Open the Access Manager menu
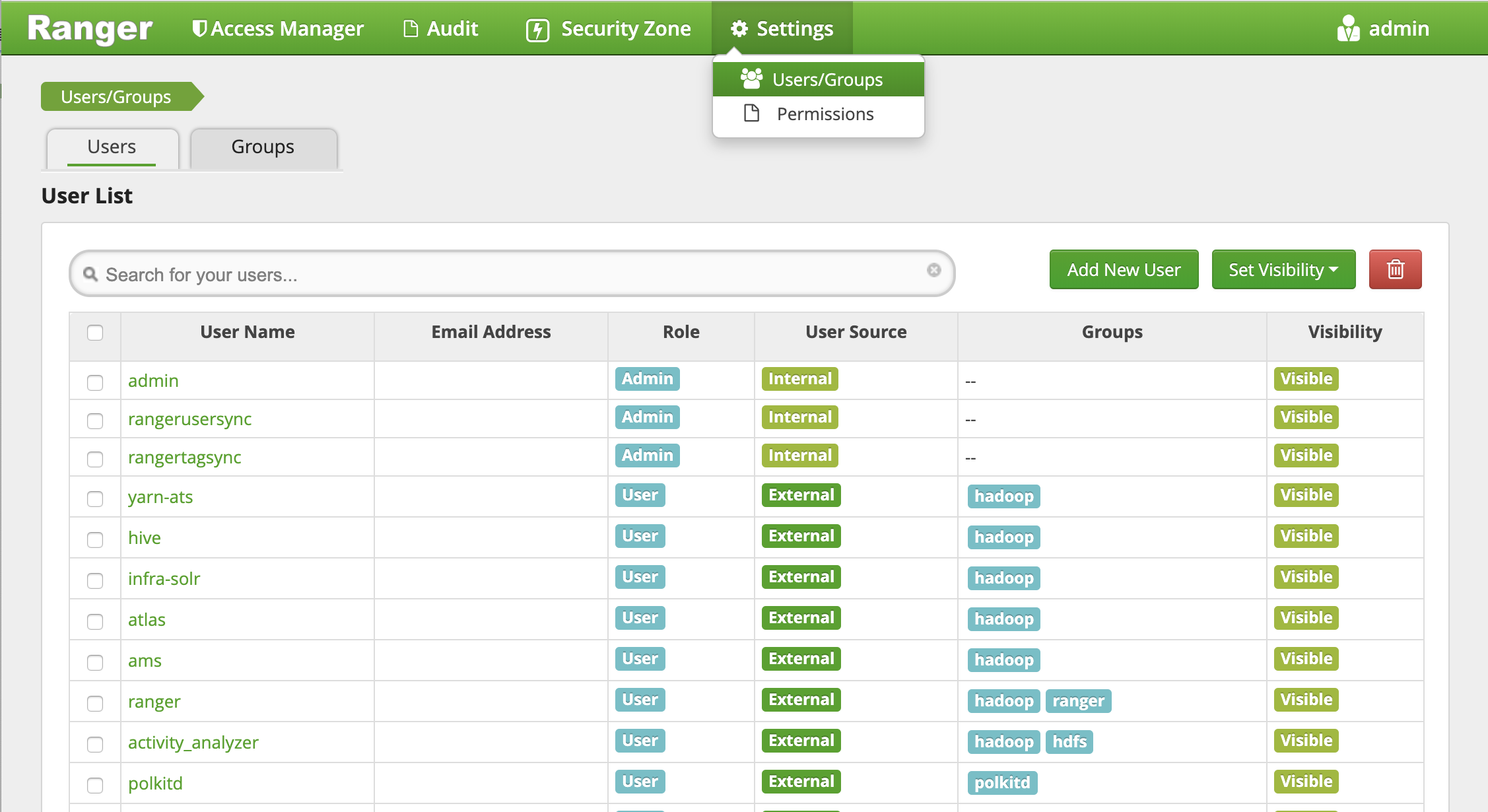Screen dimensions: 1488x812 coord(278,28)
